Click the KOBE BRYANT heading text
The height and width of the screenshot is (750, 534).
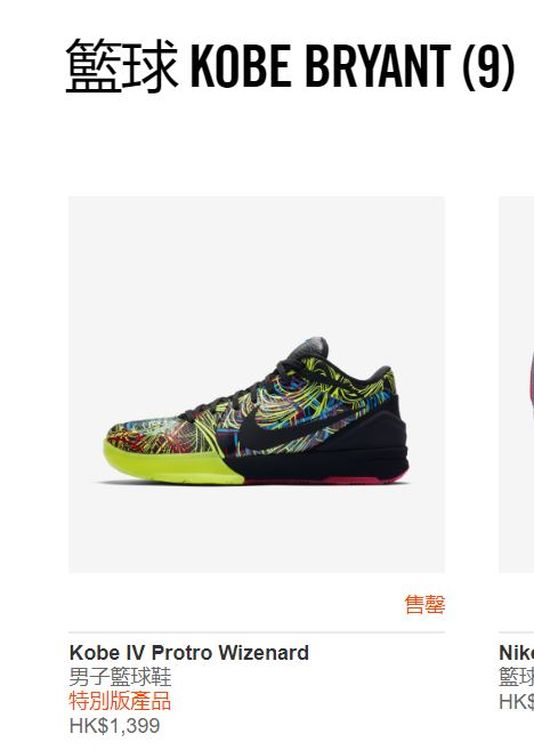coord(320,65)
